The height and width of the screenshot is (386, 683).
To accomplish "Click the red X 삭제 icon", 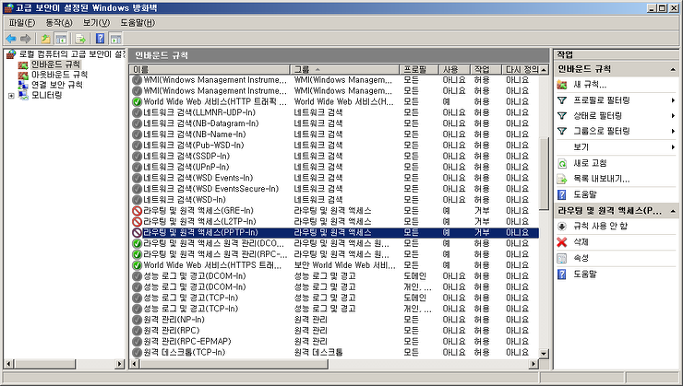I will 562,242.
